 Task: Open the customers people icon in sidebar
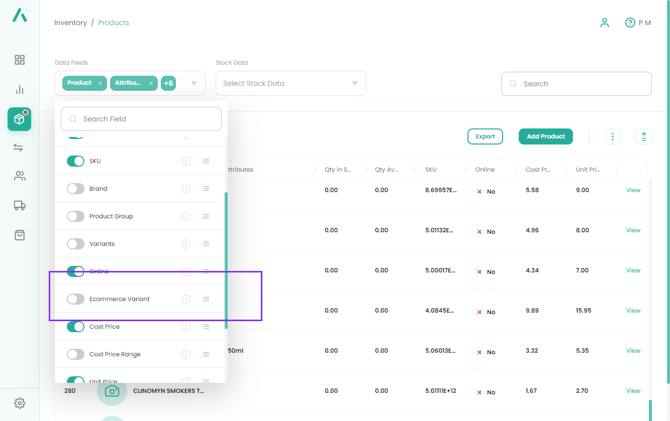click(x=19, y=176)
